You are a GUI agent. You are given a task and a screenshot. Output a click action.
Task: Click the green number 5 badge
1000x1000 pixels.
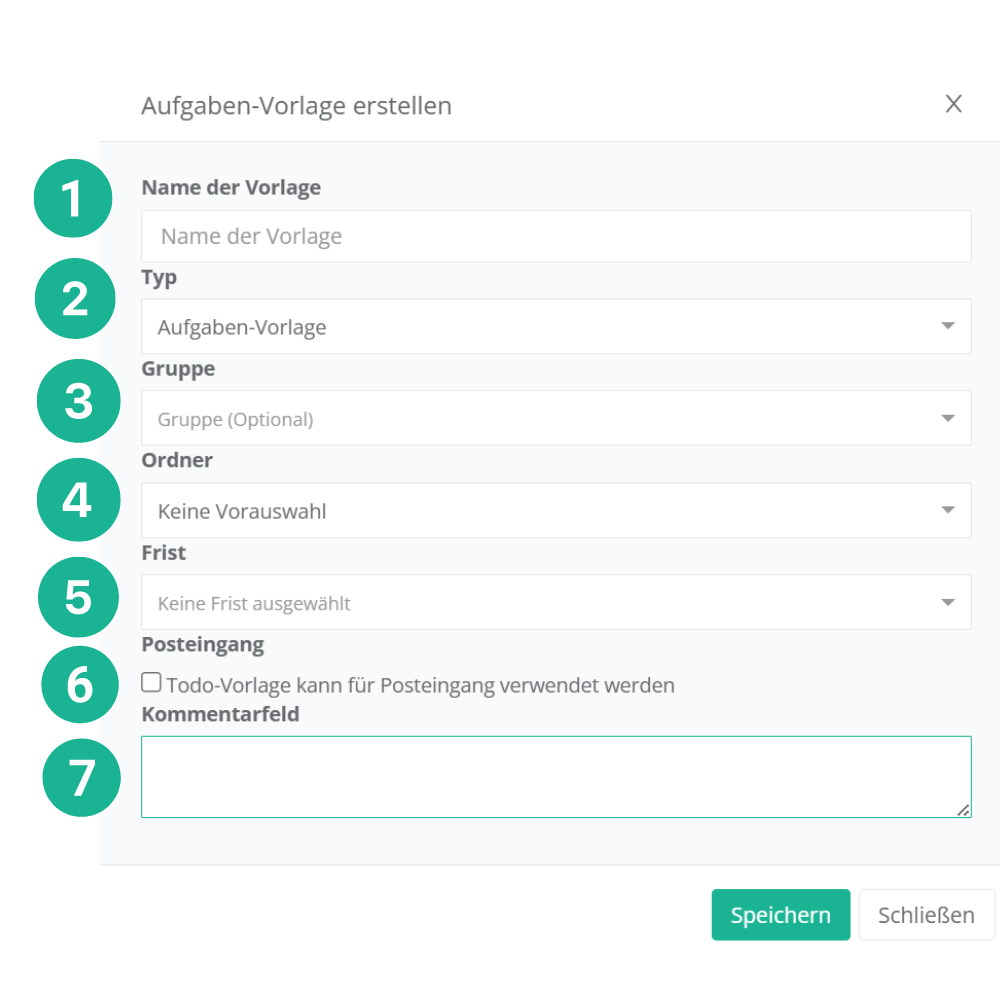[x=78, y=597]
